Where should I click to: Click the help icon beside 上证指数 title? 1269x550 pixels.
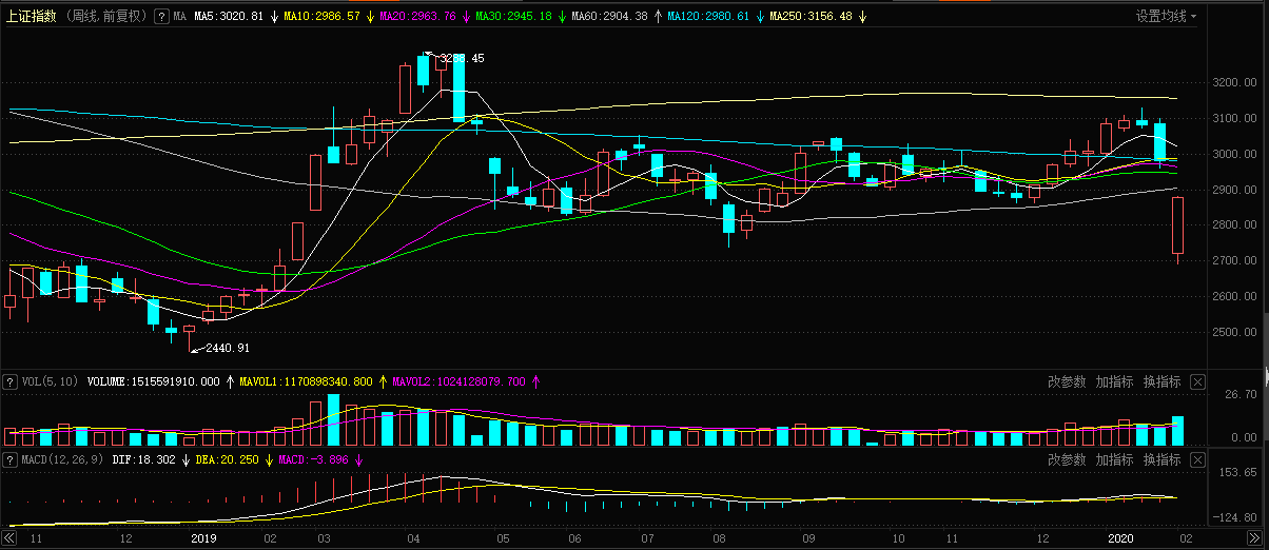tap(160, 17)
